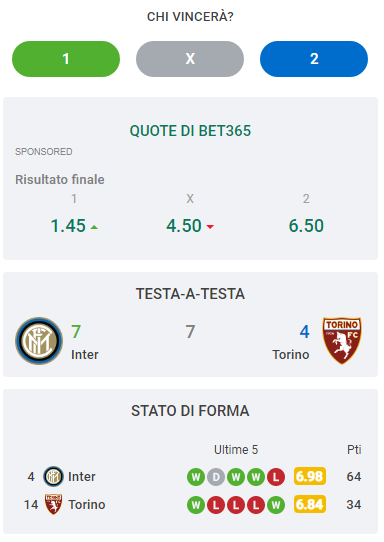Click Inter's 6.98 rating badge
Viewport: 384px width, 542px height.
click(310, 476)
